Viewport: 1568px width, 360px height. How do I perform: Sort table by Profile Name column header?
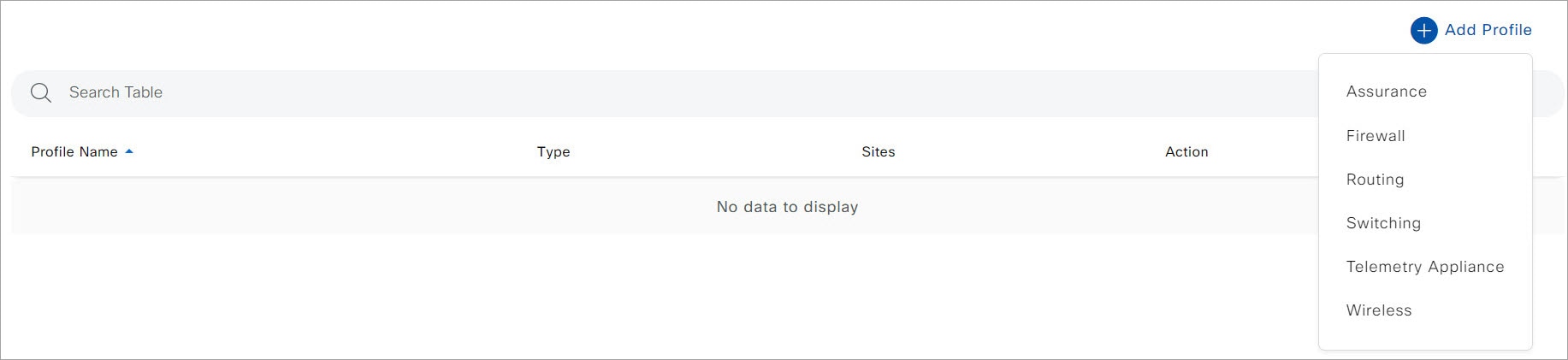click(74, 151)
